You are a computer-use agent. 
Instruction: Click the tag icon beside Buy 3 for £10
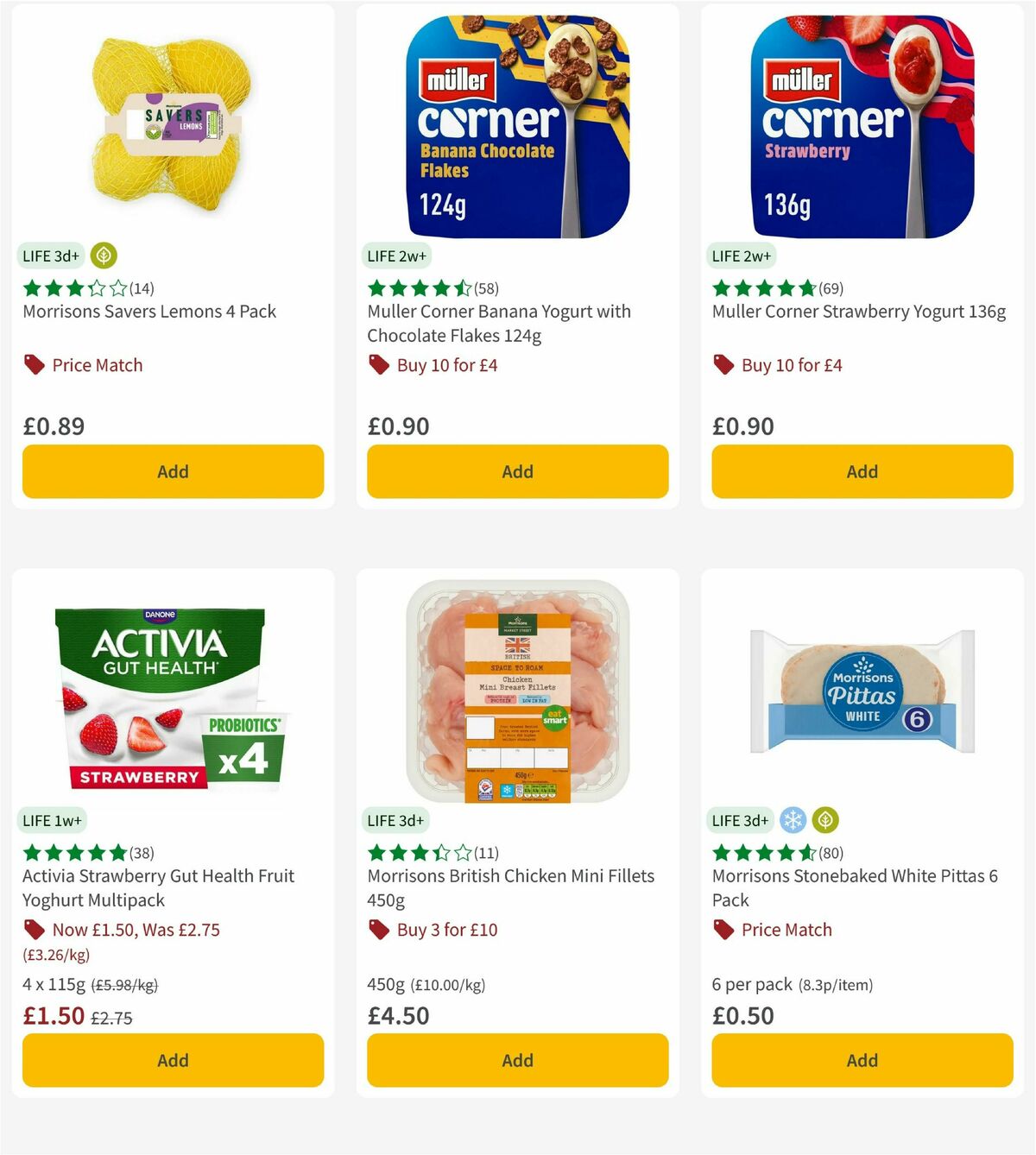(377, 930)
